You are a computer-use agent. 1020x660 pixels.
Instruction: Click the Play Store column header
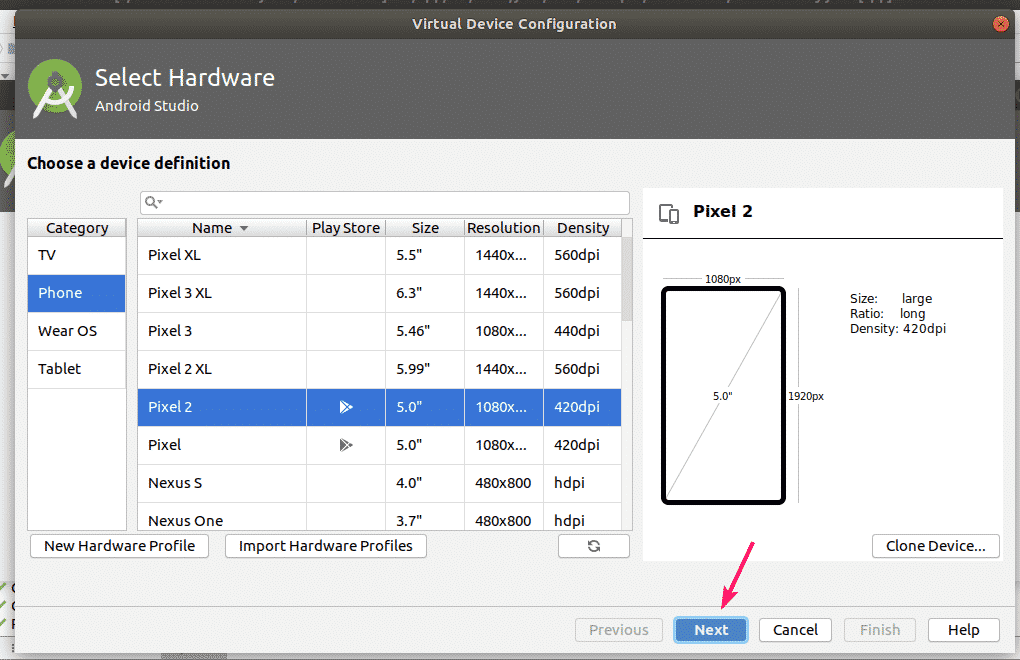click(346, 228)
